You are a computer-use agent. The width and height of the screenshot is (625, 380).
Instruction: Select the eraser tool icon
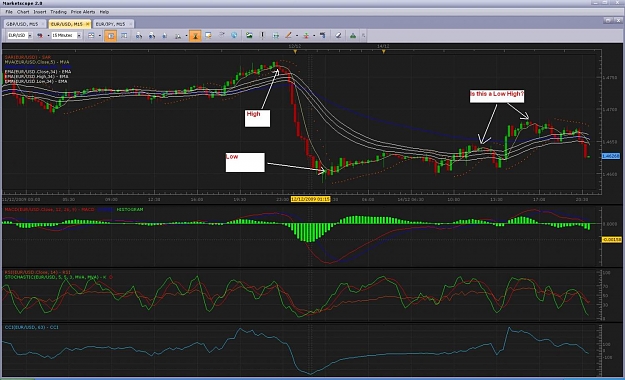coord(338,35)
